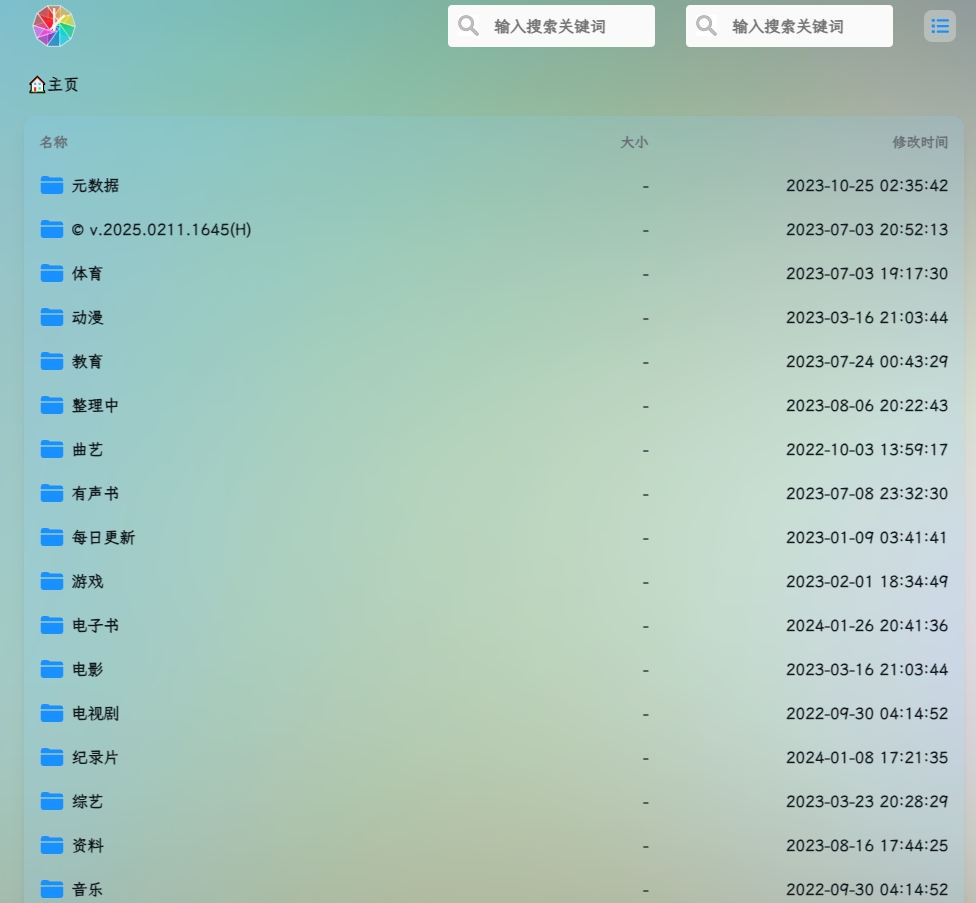
Task: Open the 电视剧 folder name
Action: point(95,713)
